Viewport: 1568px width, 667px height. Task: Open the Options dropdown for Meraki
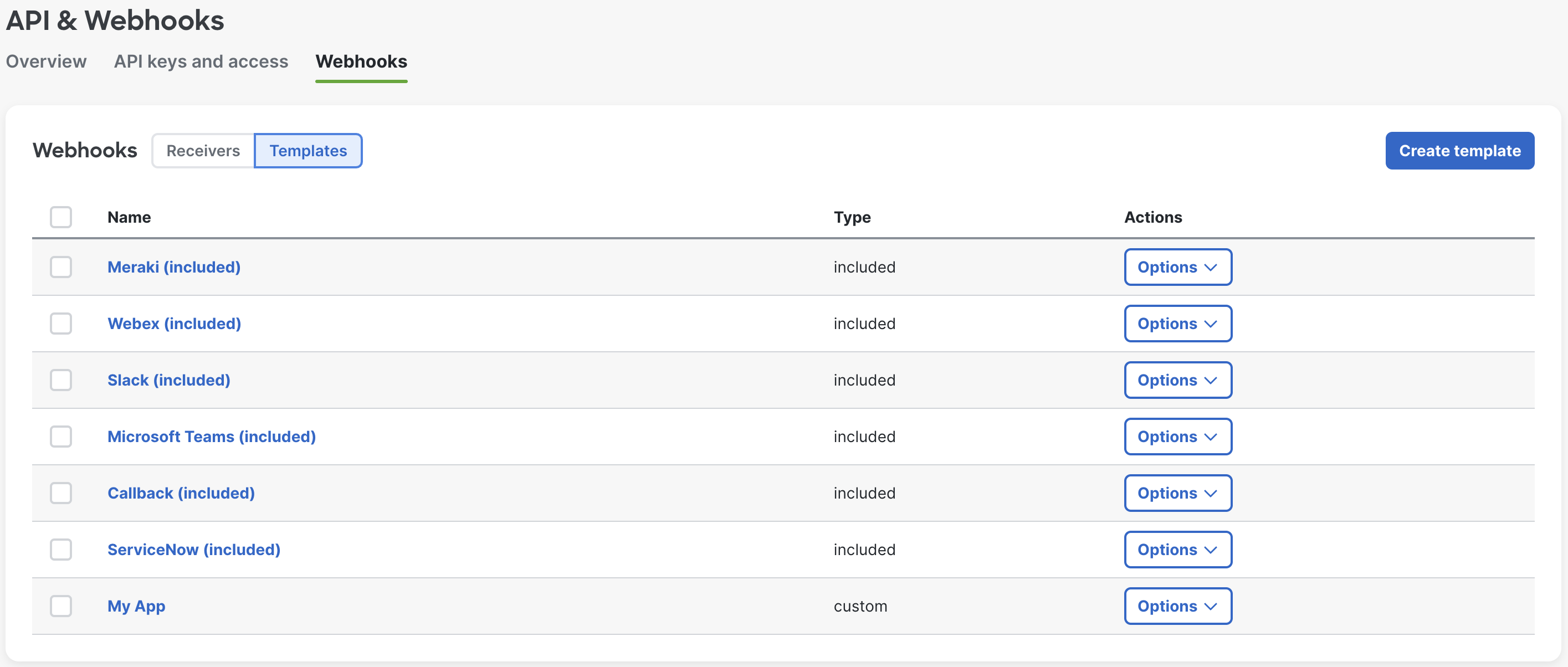click(1177, 267)
